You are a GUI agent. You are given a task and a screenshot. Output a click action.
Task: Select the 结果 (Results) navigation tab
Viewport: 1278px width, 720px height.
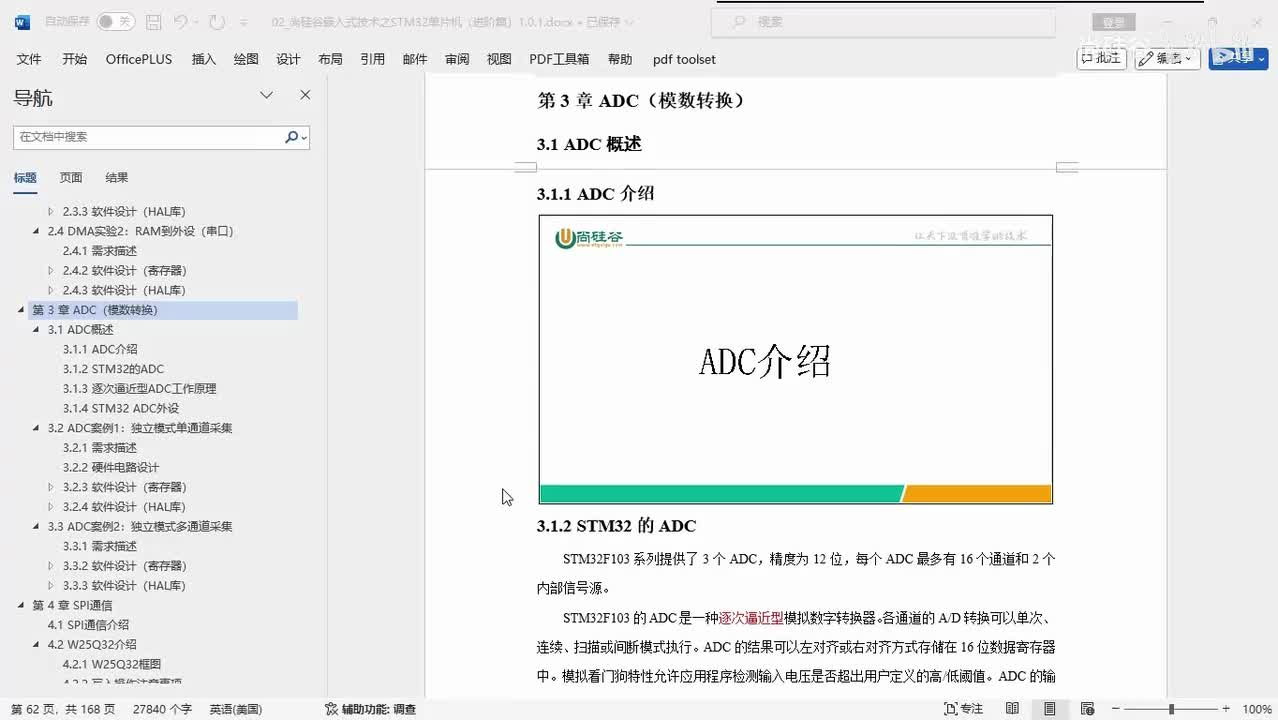point(117,177)
